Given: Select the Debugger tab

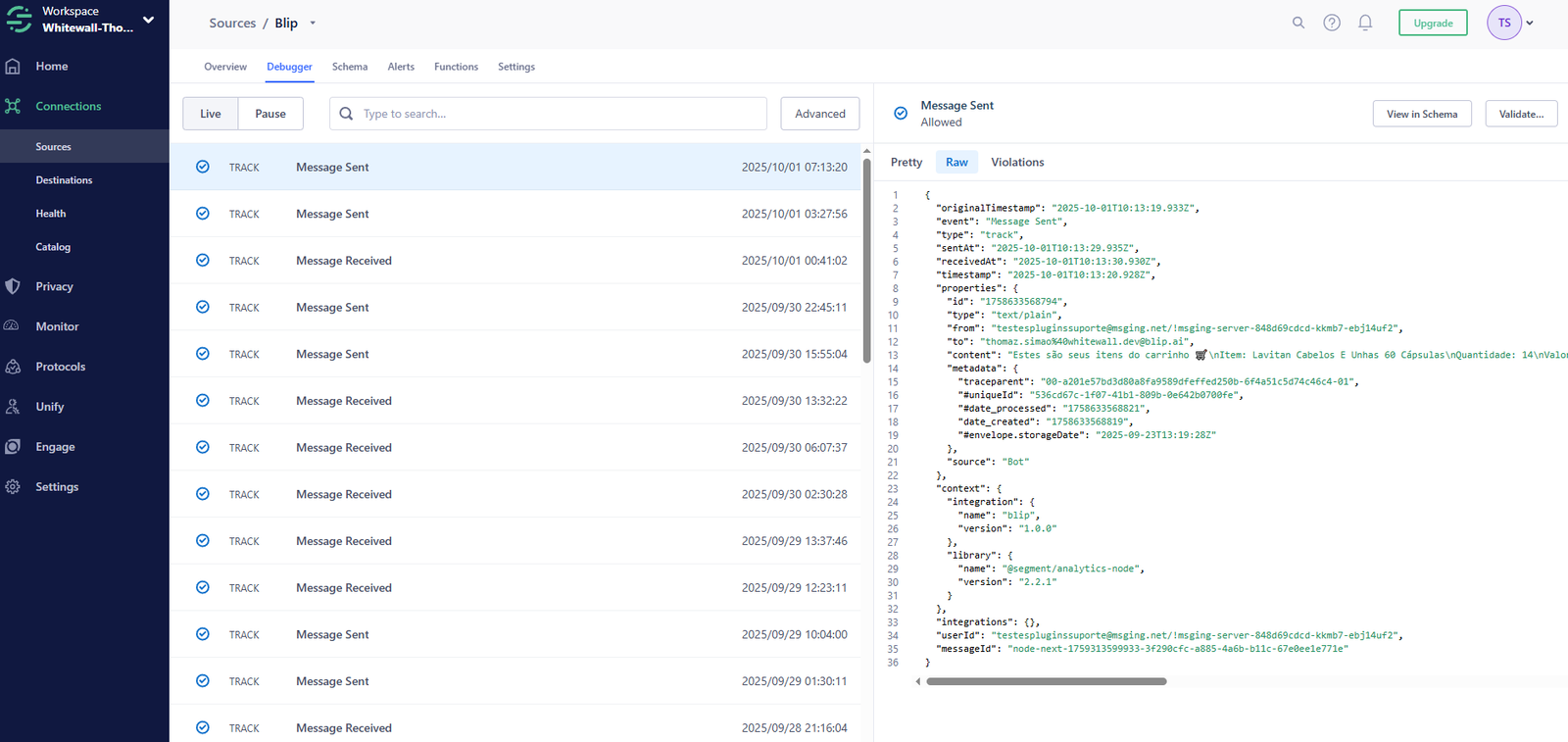Looking at the screenshot, I should [289, 67].
